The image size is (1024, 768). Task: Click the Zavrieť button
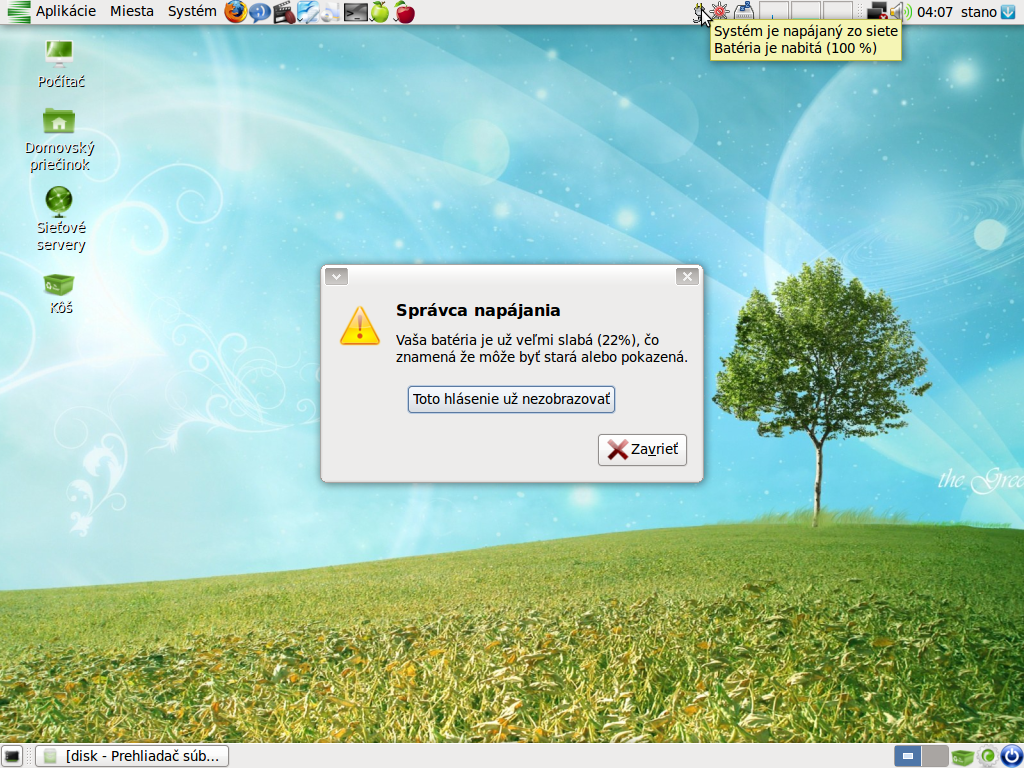(642, 449)
